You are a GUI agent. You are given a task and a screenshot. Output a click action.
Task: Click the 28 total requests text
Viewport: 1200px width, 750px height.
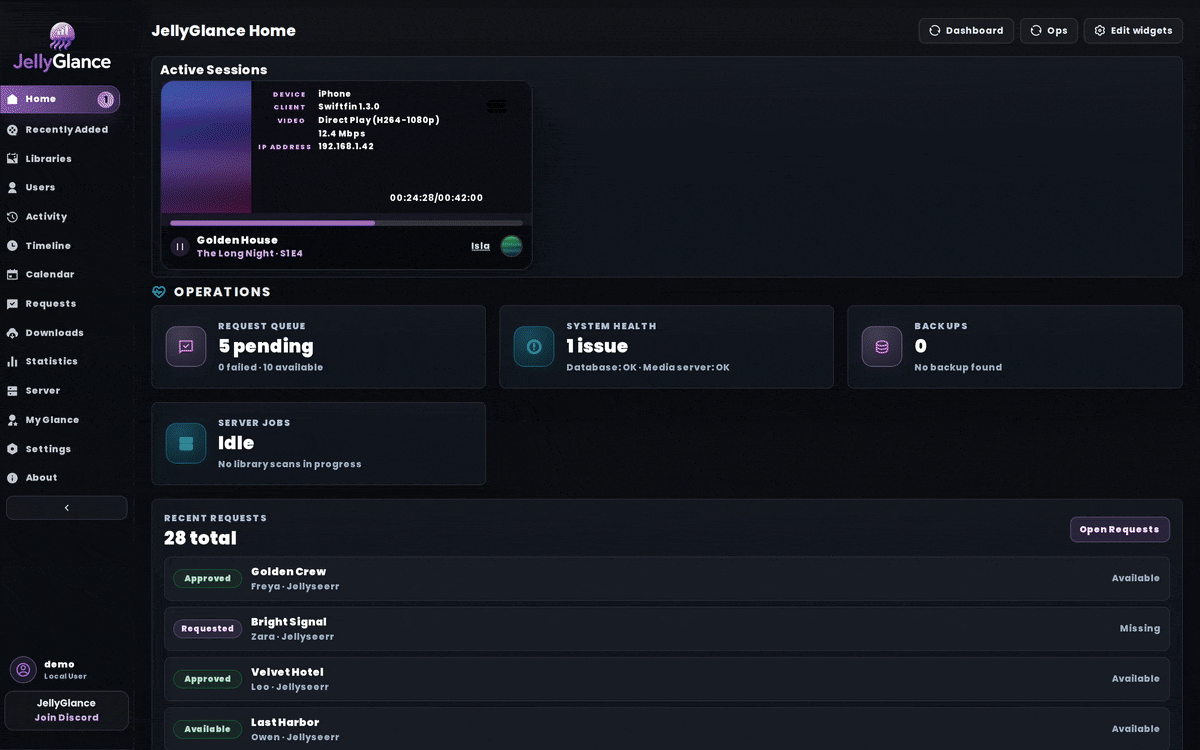tap(200, 538)
